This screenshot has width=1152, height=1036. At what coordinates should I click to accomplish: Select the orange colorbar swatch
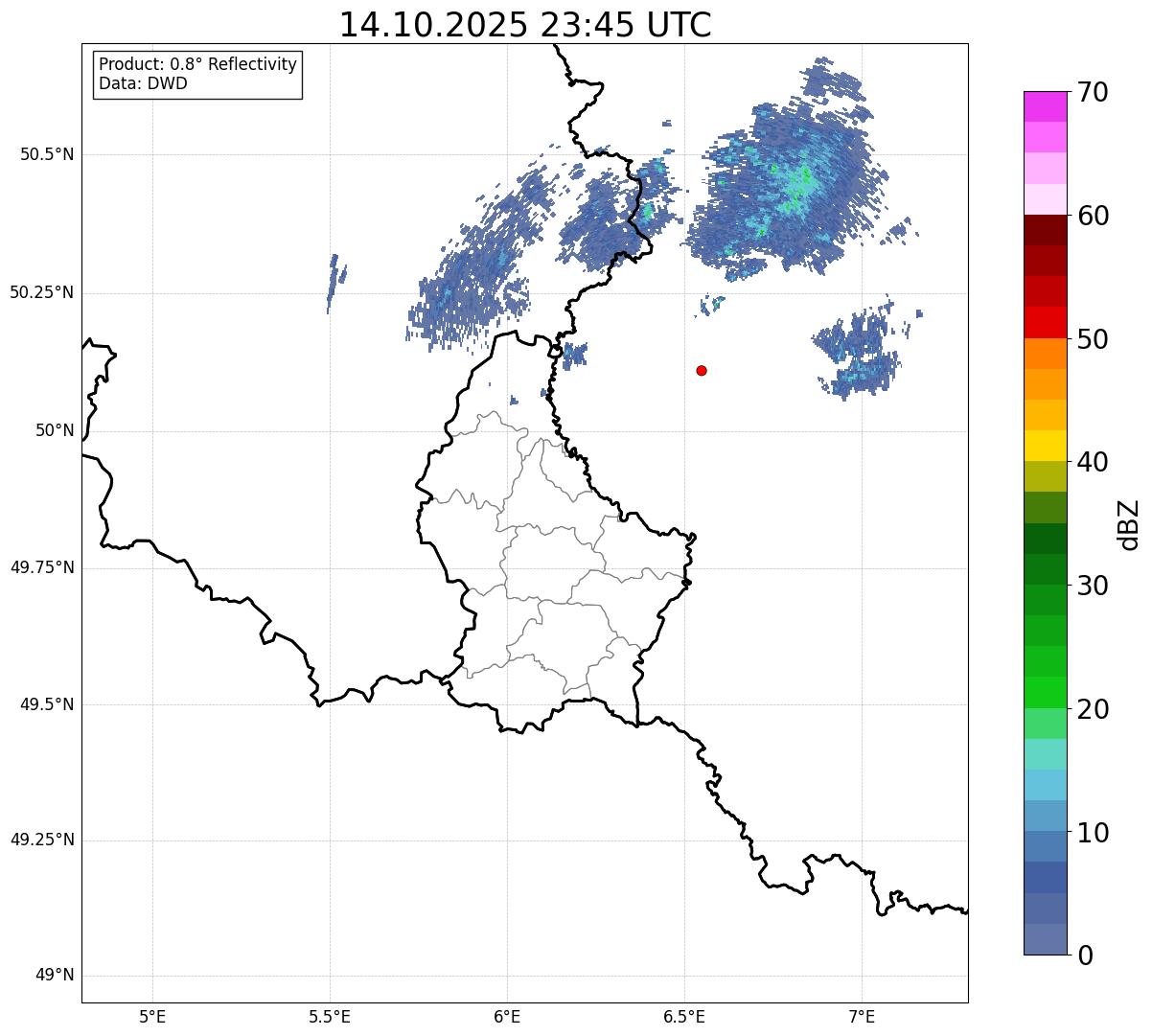tap(1044, 353)
